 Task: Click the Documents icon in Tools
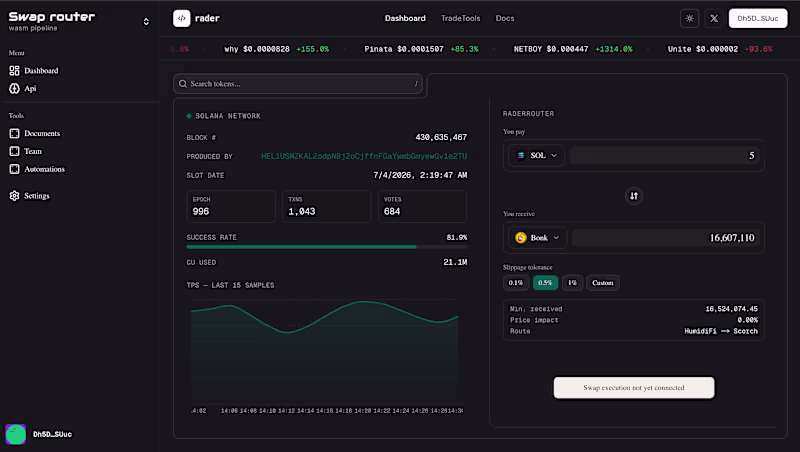(x=14, y=133)
